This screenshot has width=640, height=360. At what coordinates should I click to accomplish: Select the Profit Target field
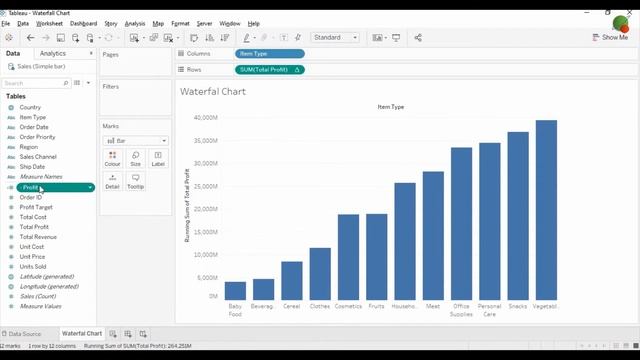pyautogui.click(x=36, y=207)
